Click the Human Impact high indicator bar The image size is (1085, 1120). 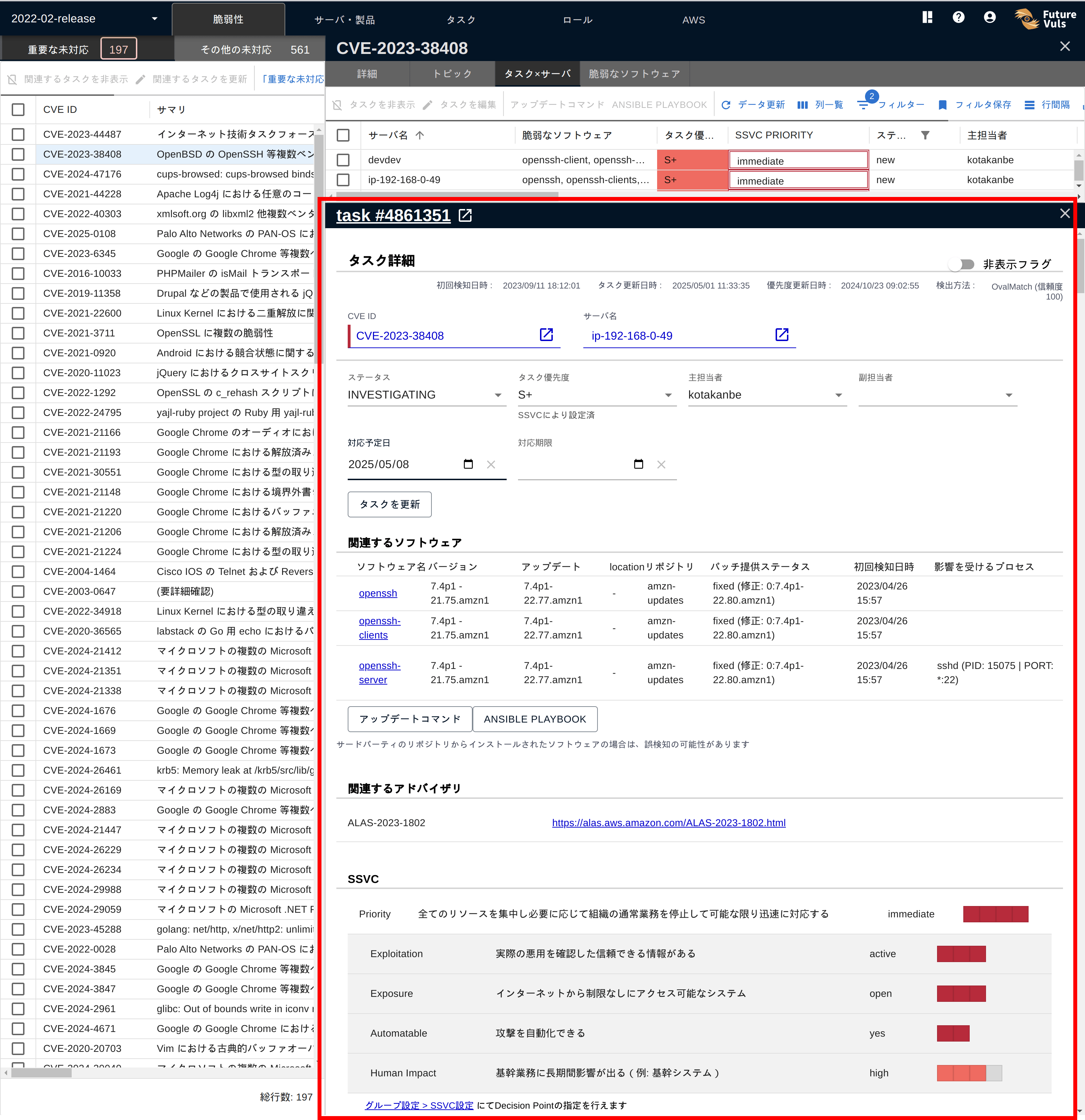(x=969, y=1073)
